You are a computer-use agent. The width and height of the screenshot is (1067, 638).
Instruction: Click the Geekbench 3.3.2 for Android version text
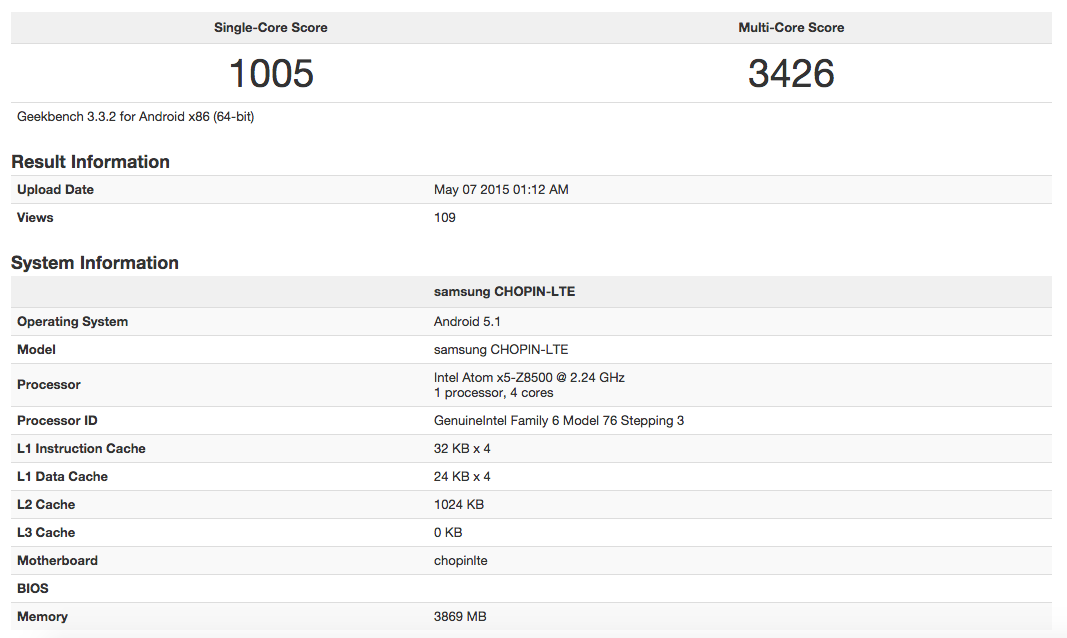point(135,117)
